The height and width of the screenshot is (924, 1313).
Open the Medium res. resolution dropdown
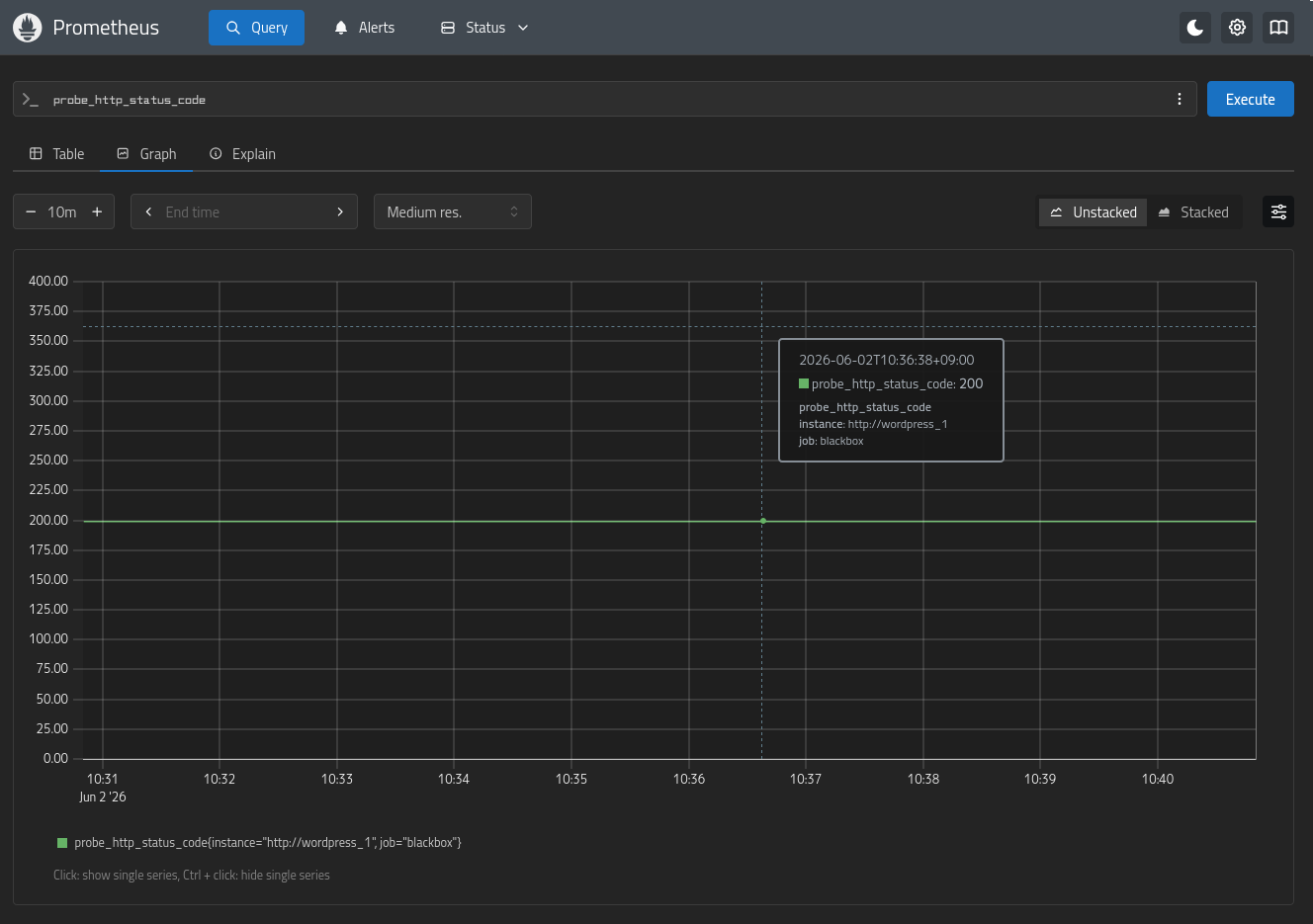pyautogui.click(x=453, y=211)
